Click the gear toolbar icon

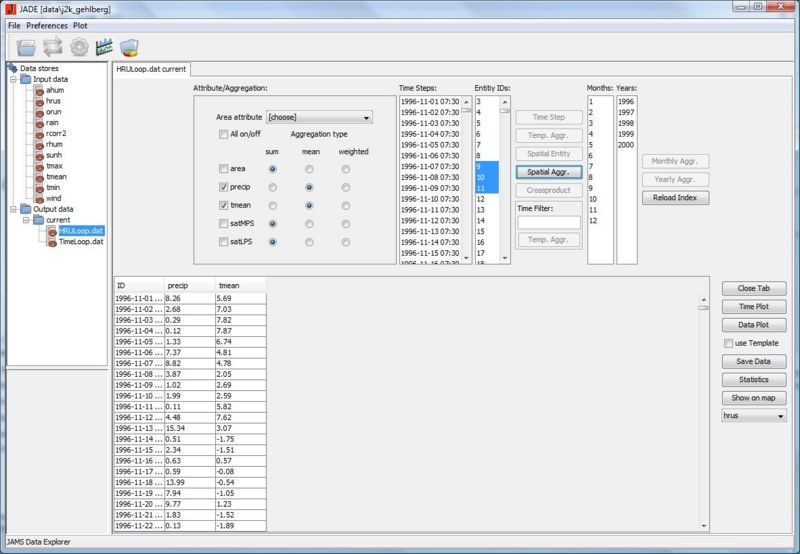point(79,46)
